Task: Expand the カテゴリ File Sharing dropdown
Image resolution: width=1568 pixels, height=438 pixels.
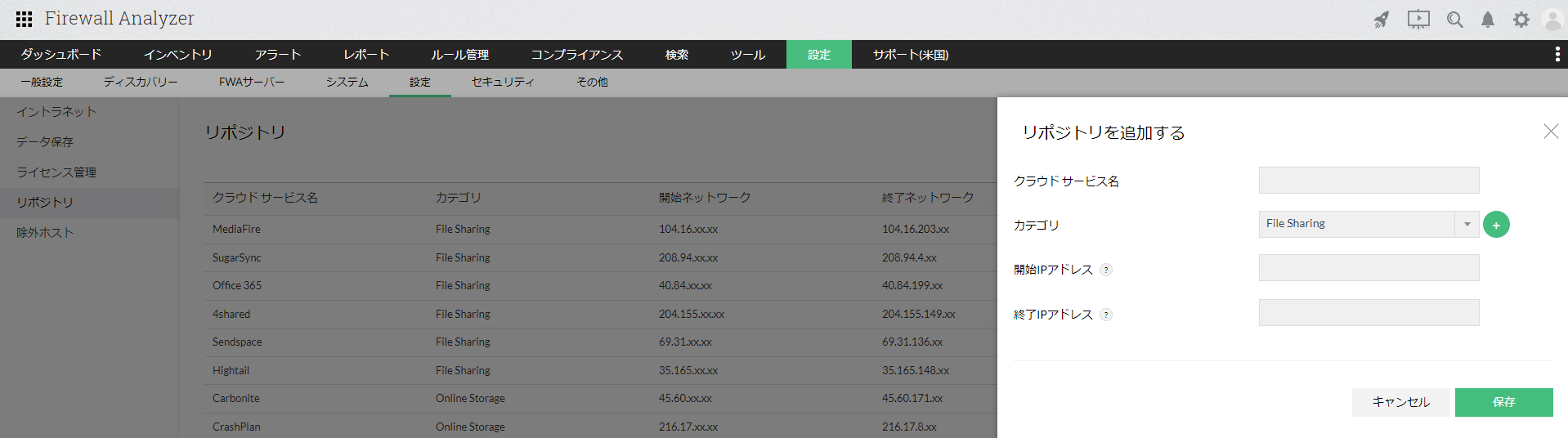Action: pyautogui.click(x=1467, y=224)
